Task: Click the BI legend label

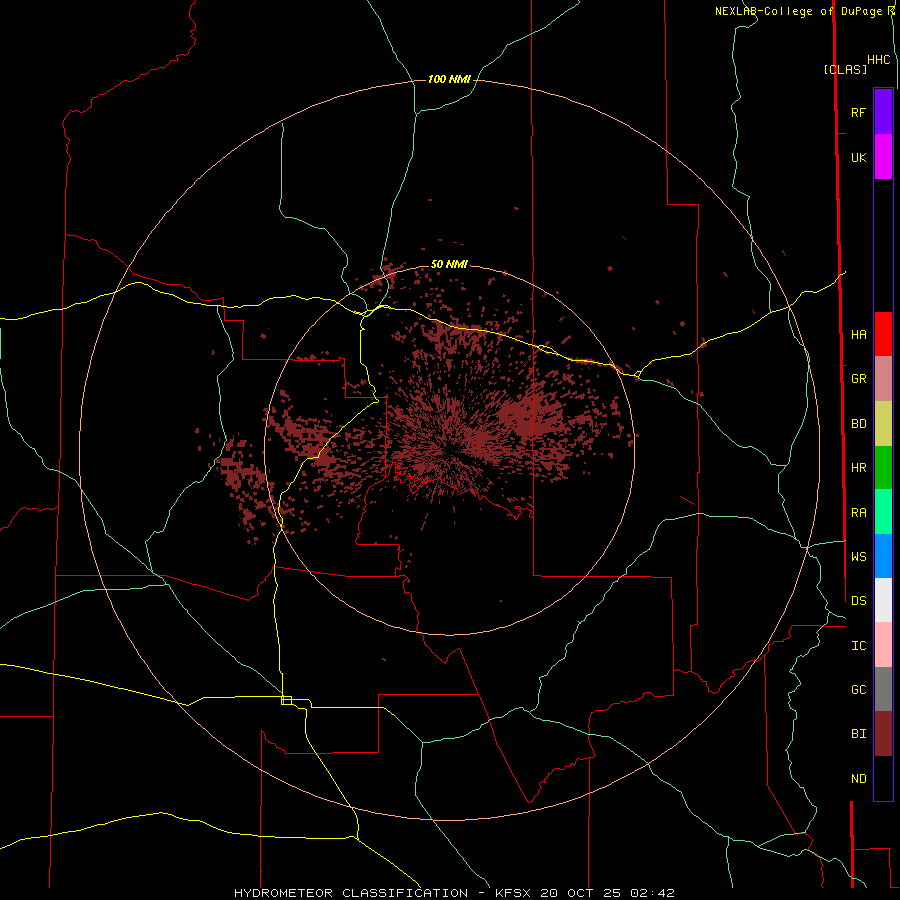Action: (x=858, y=734)
